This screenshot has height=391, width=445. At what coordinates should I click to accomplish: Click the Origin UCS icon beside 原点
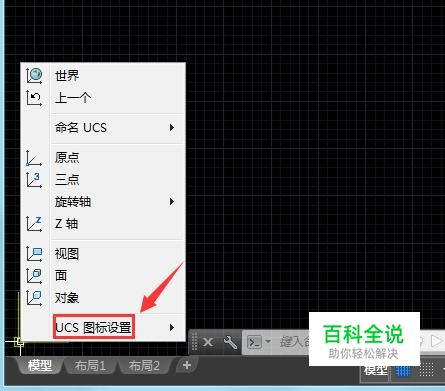[x=34, y=158]
